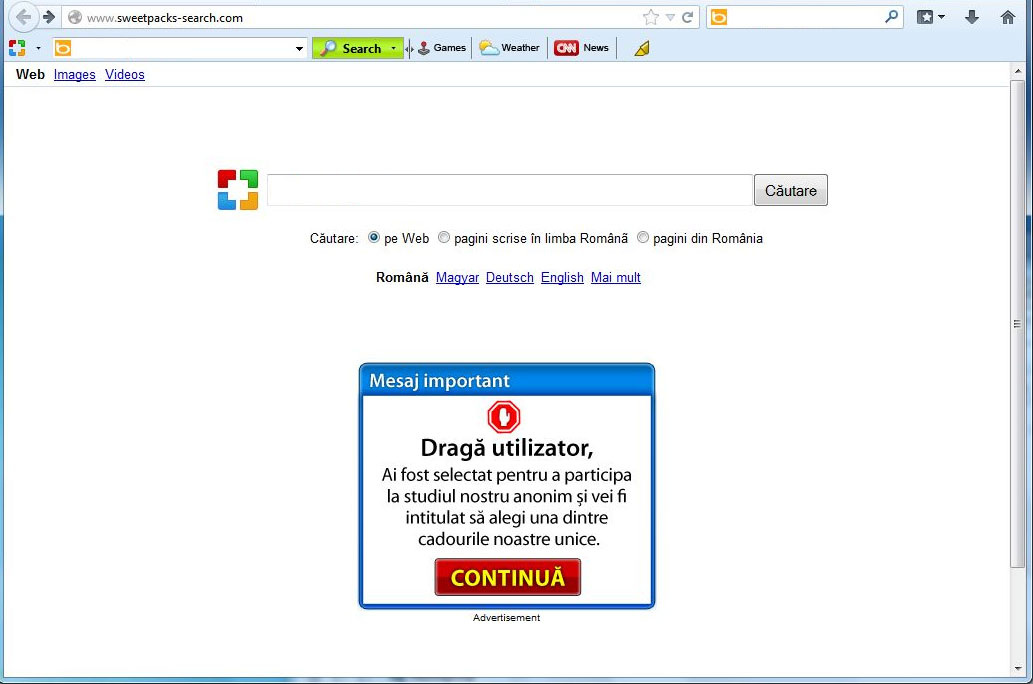Open the Videos tab
The image size is (1033, 684).
coord(124,74)
